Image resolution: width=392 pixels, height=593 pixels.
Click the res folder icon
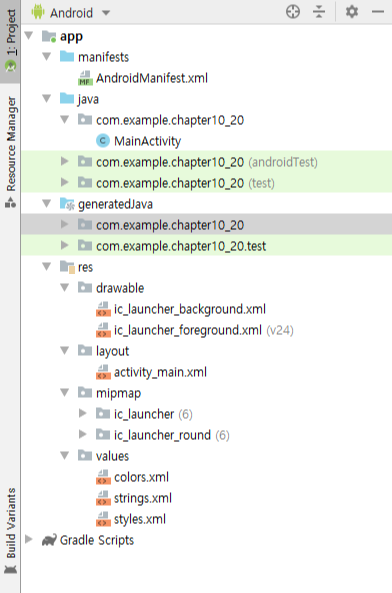67,267
